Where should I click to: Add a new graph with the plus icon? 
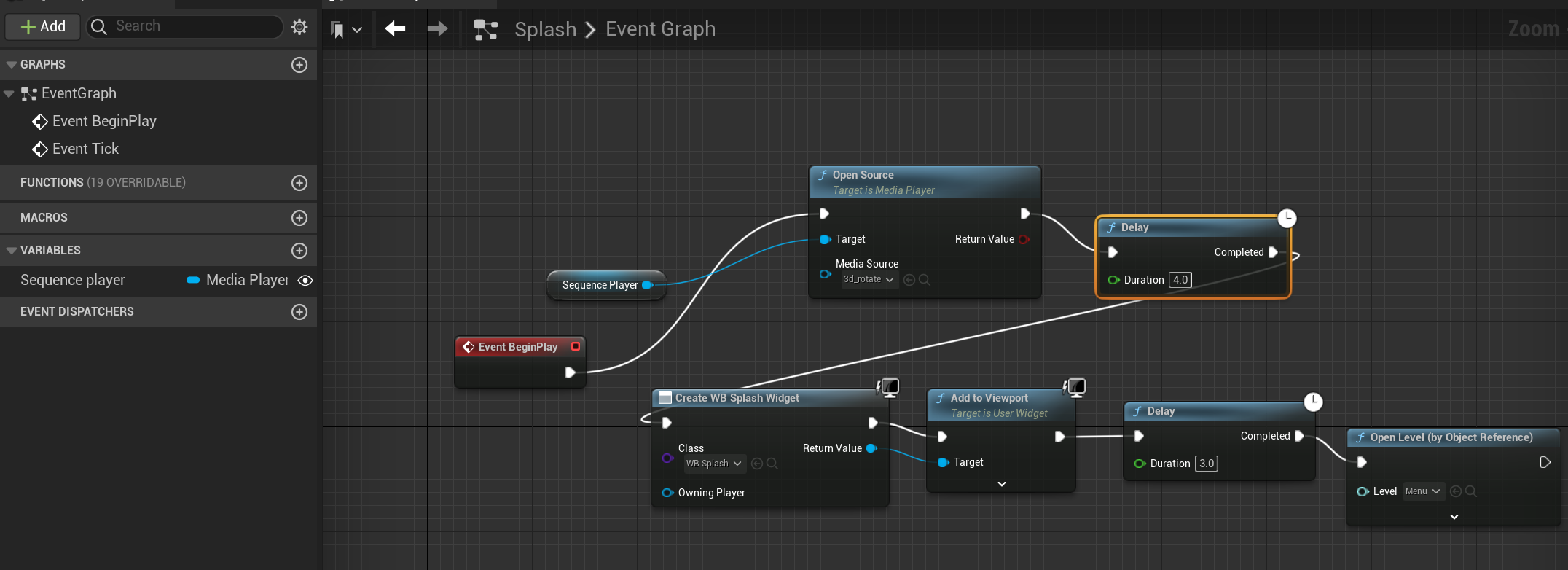tap(299, 65)
